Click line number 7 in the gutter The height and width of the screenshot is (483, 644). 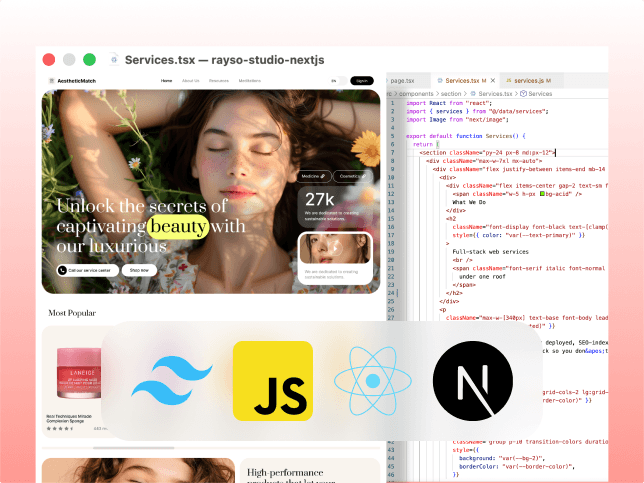tap(393, 152)
